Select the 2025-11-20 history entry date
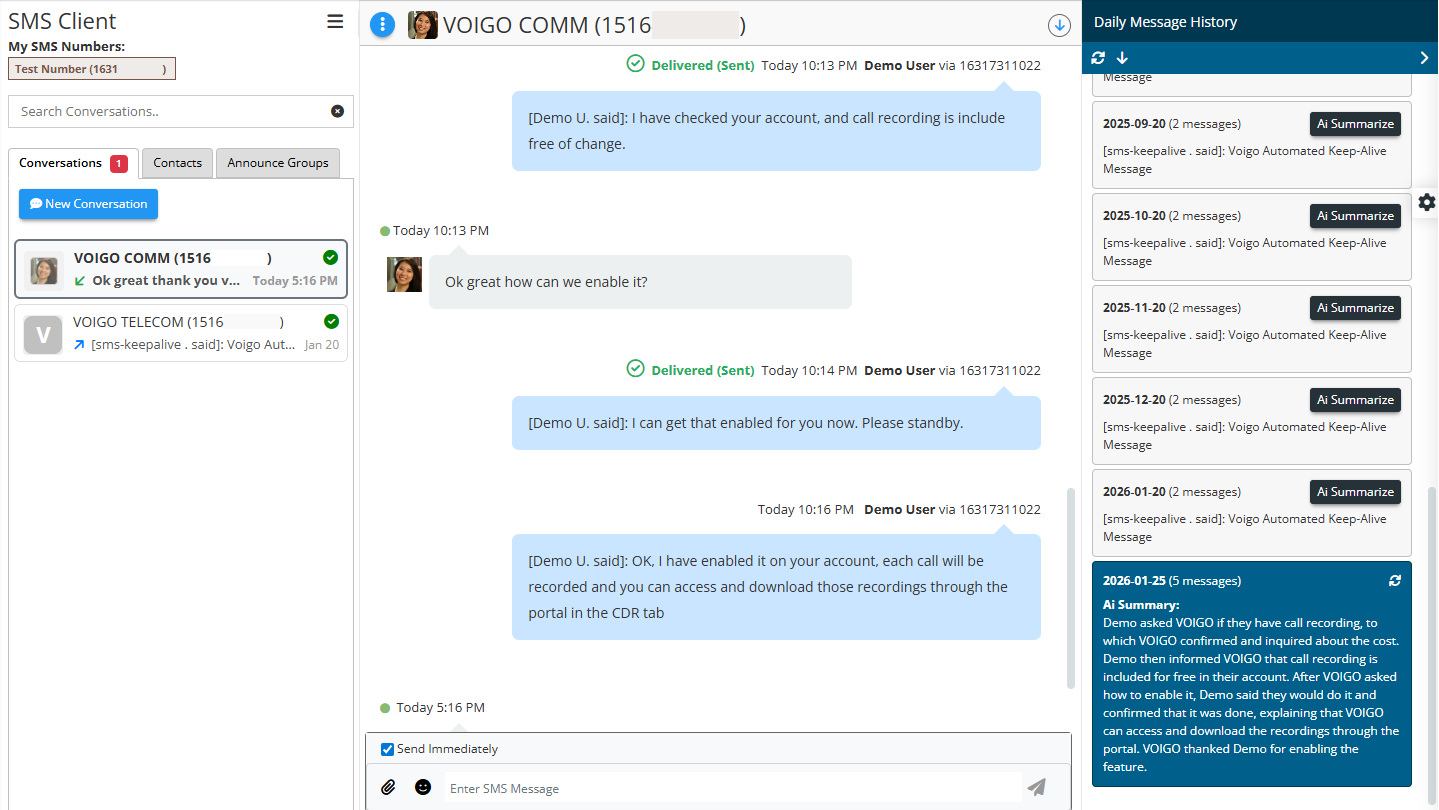This screenshot has height=810, width=1439. [x=1134, y=308]
